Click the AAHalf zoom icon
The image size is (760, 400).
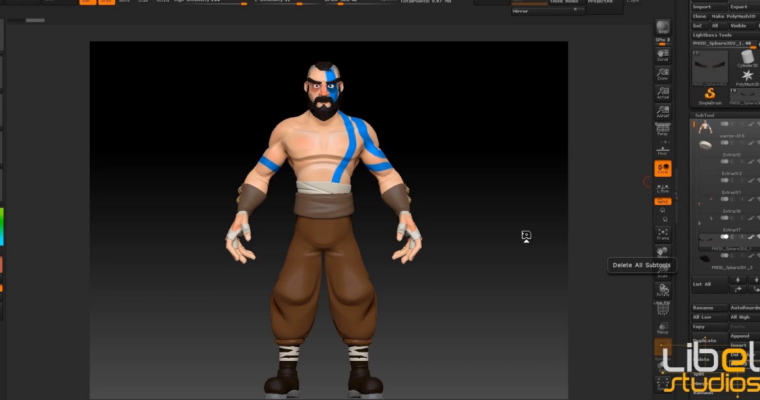coord(663,112)
